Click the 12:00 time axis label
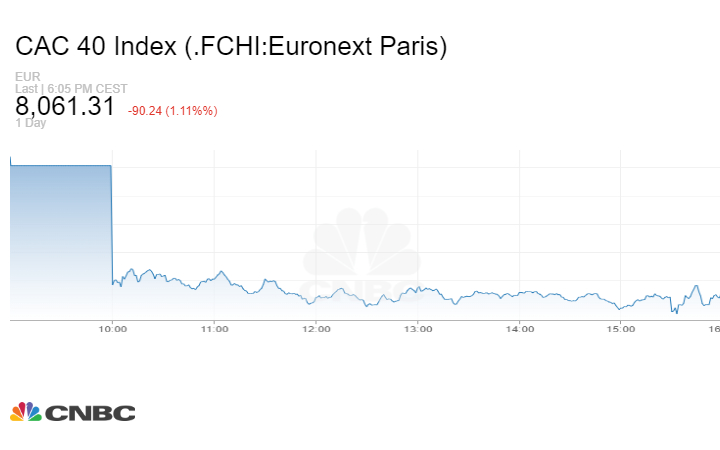 pos(316,329)
